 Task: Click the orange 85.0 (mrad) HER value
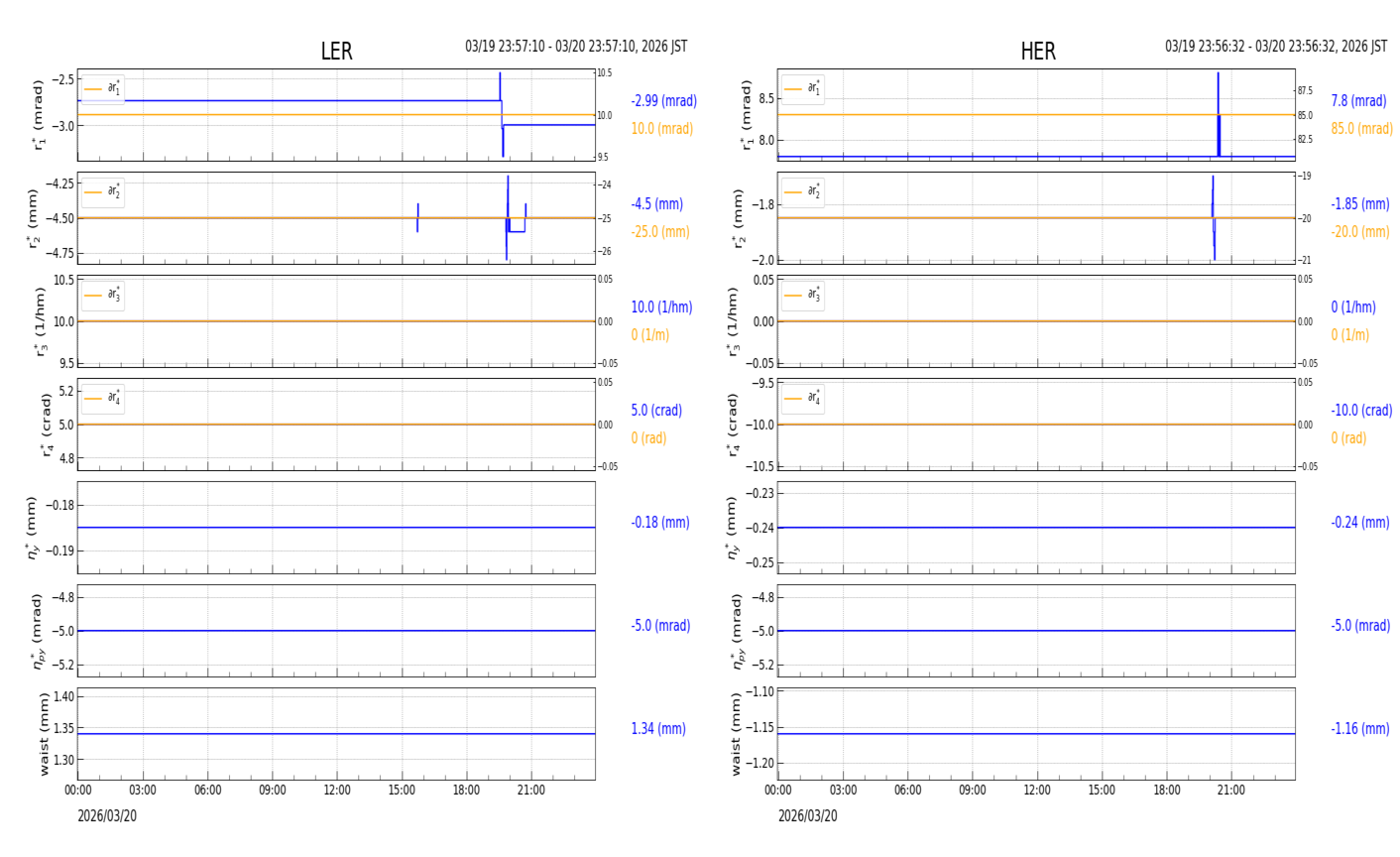click(1361, 129)
